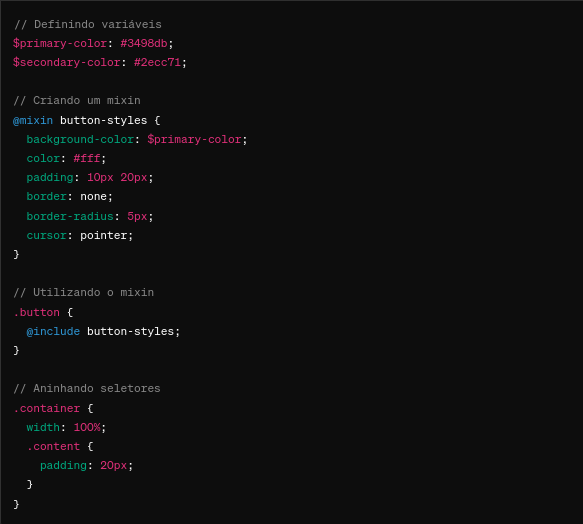Click the 'background-color' property
The image size is (583, 524).
(x=80, y=139)
